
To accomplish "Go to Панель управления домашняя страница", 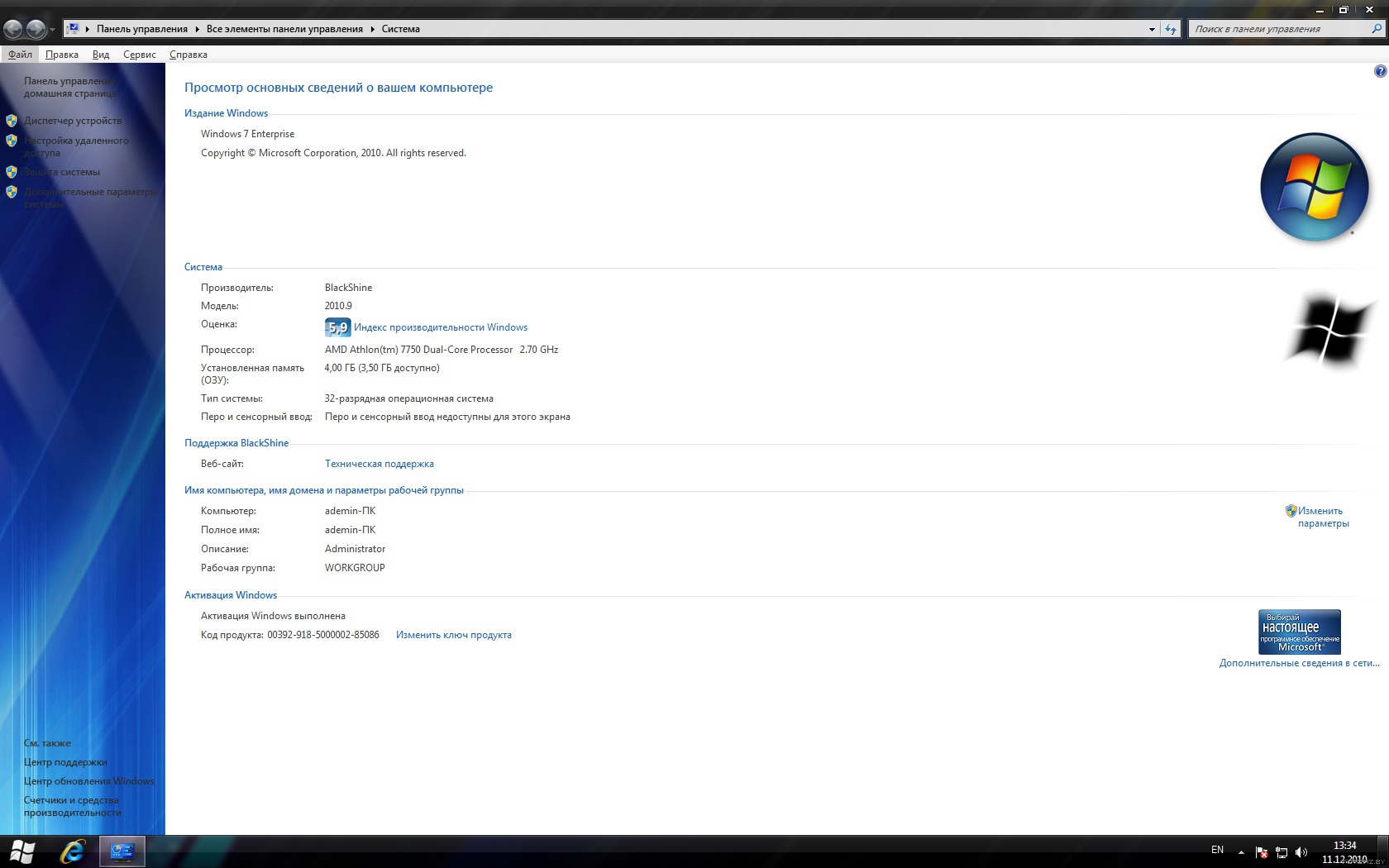I will point(70,87).
